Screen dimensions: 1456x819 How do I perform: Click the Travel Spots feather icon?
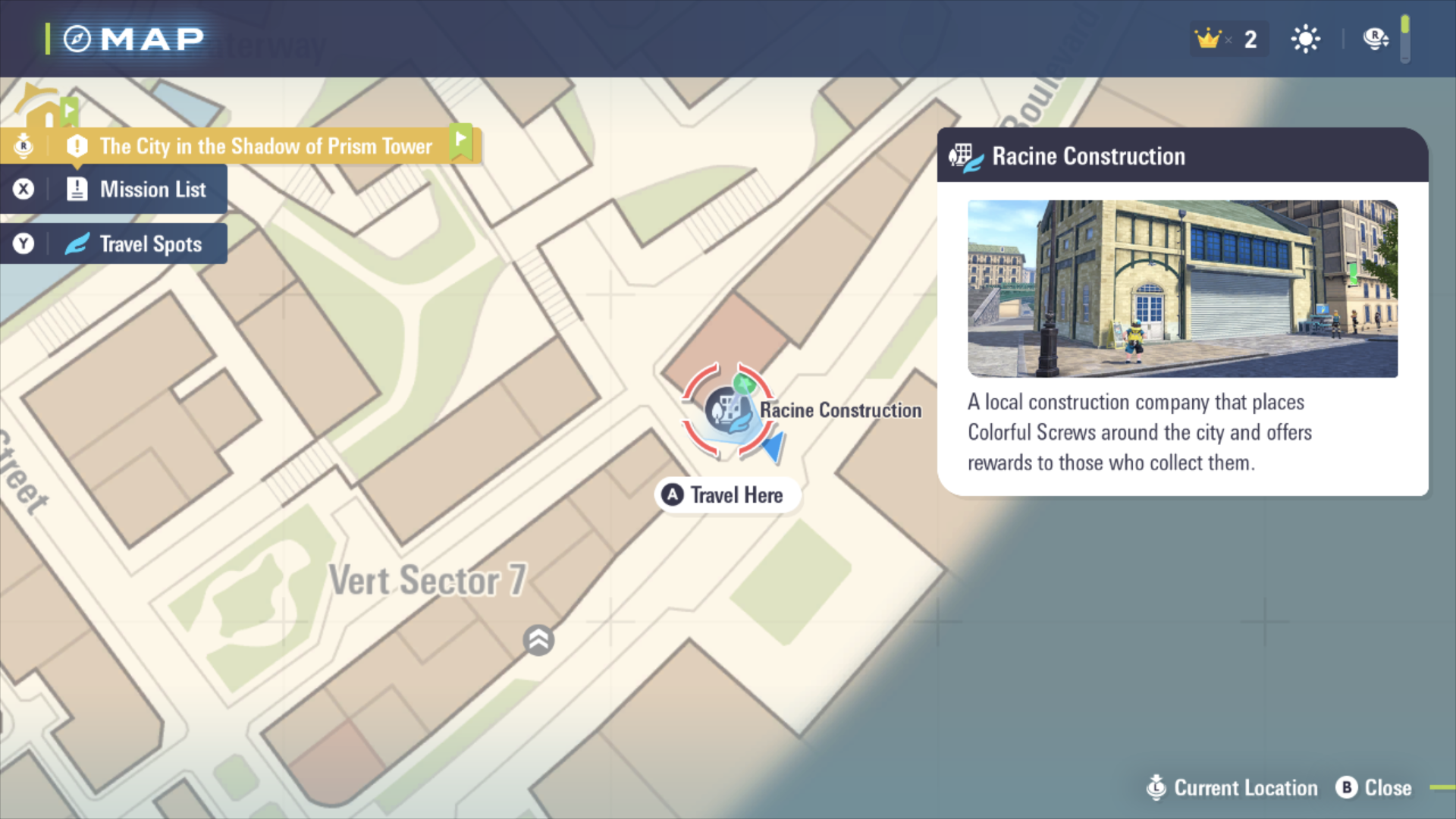[77, 244]
